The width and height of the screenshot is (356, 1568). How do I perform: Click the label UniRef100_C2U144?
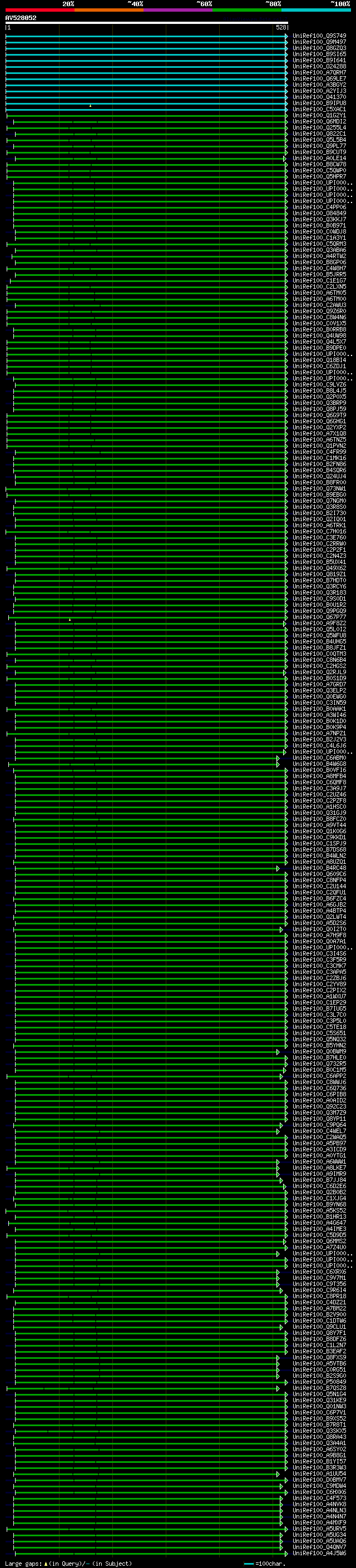tap(319, 886)
